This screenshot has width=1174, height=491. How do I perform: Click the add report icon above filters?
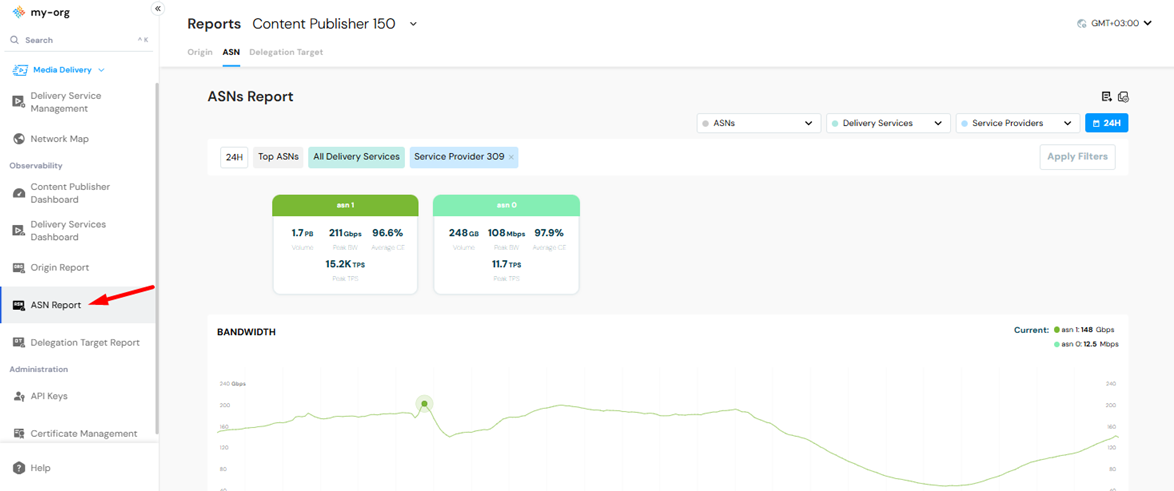coord(1107,97)
